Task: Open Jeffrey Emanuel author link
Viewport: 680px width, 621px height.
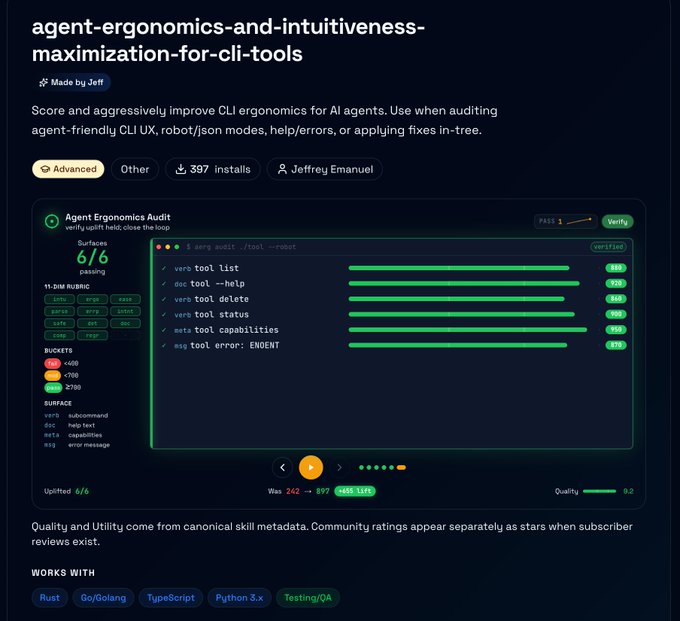Action: tap(325, 169)
